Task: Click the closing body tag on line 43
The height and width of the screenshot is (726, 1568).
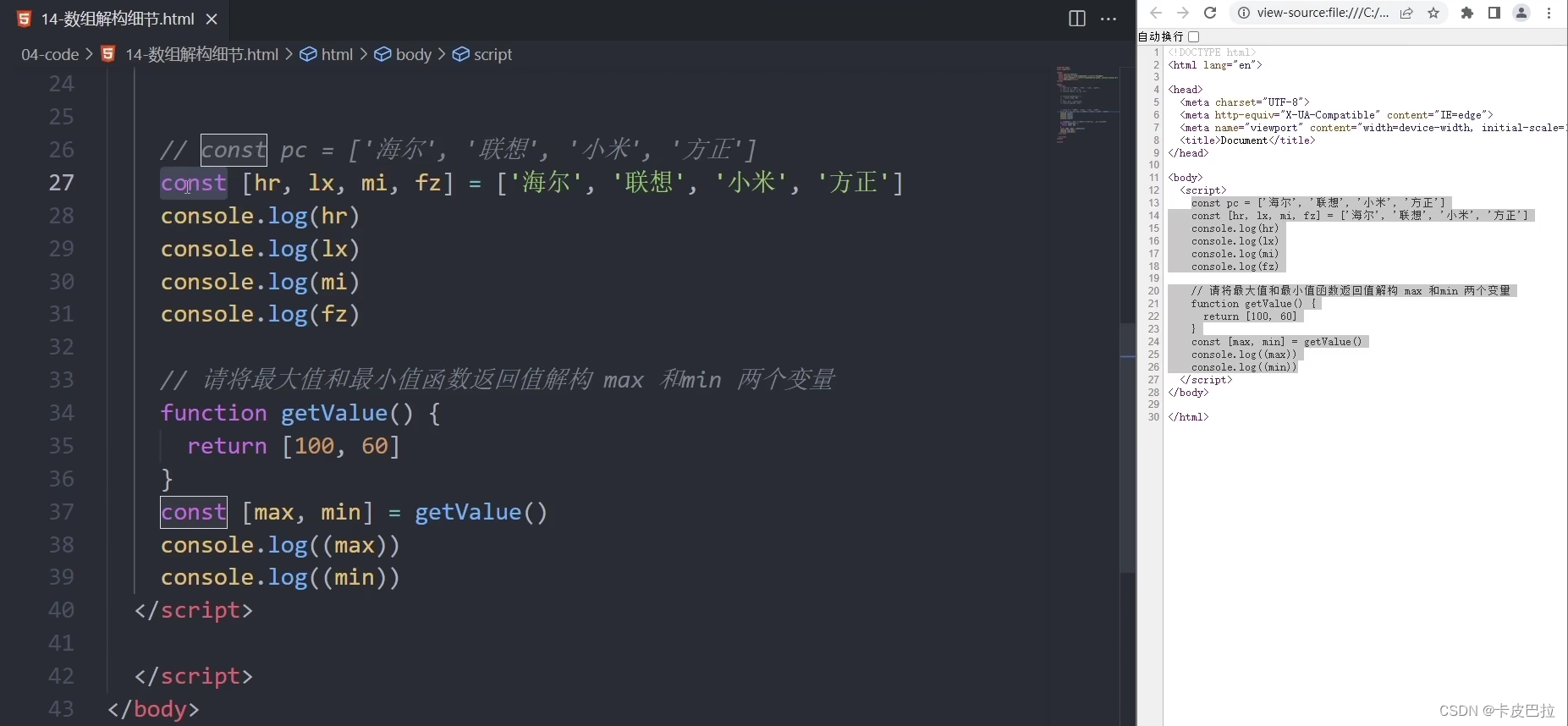Action: tap(153, 709)
